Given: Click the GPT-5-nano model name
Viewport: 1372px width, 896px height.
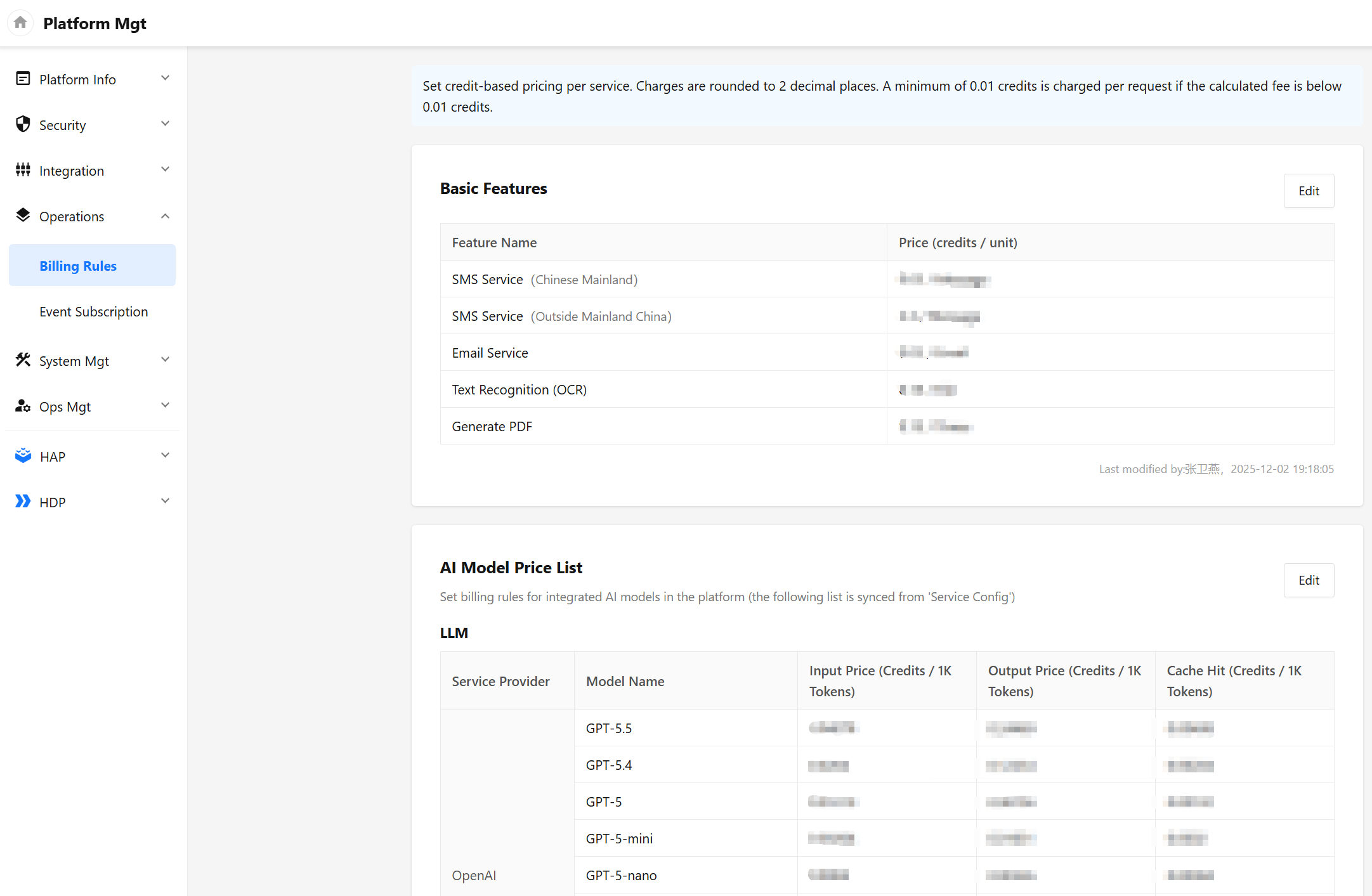Looking at the screenshot, I should tap(621, 875).
